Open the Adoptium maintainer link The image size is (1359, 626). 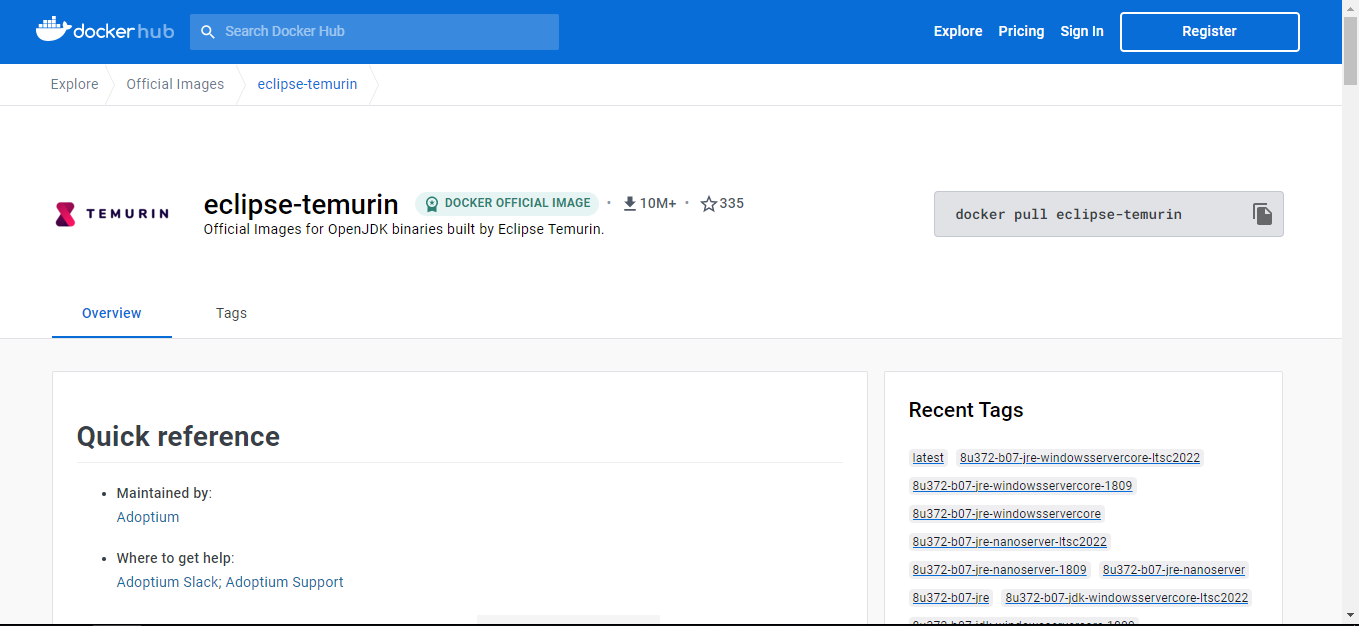pos(148,517)
